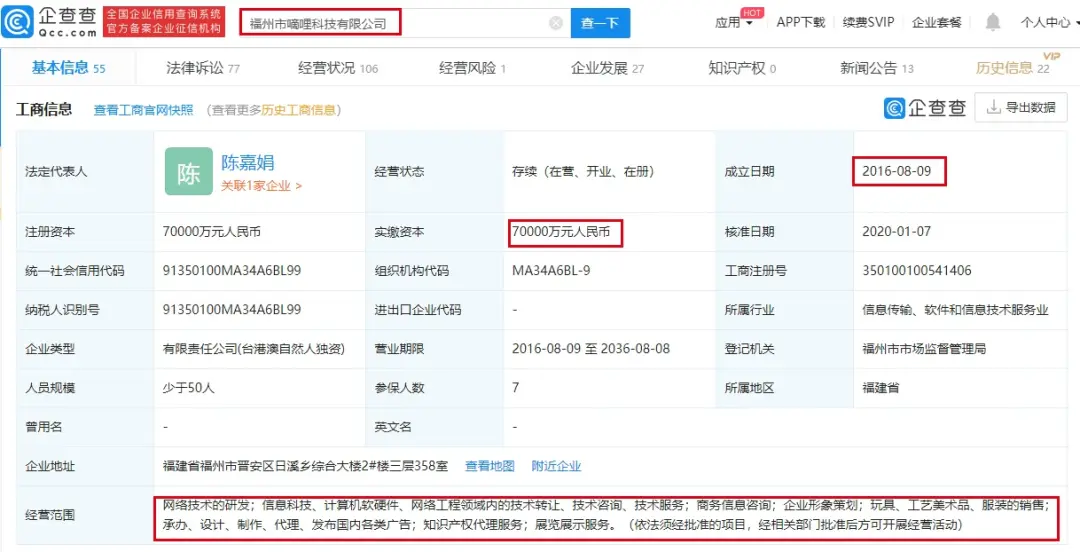Click the 续费SVIP link

pyautogui.click(x=868, y=22)
